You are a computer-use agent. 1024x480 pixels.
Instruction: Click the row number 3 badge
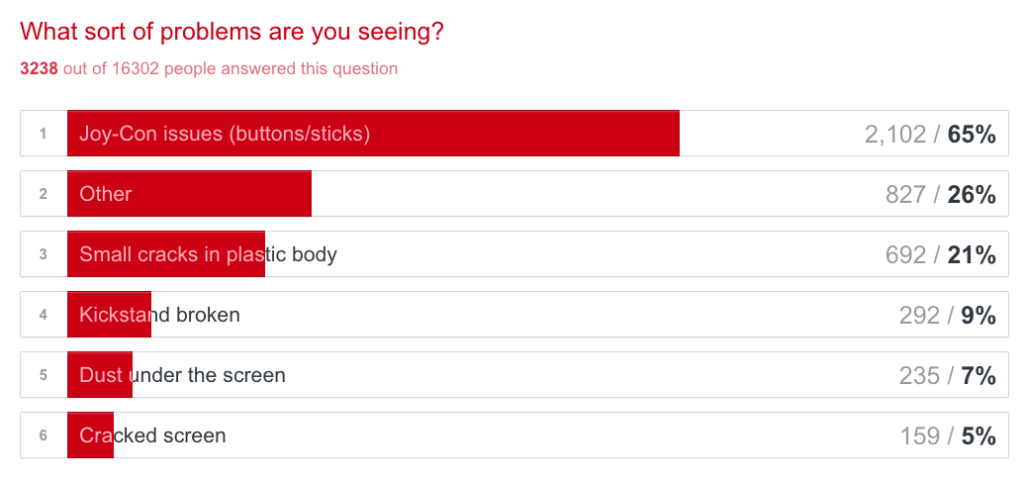coord(43,254)
